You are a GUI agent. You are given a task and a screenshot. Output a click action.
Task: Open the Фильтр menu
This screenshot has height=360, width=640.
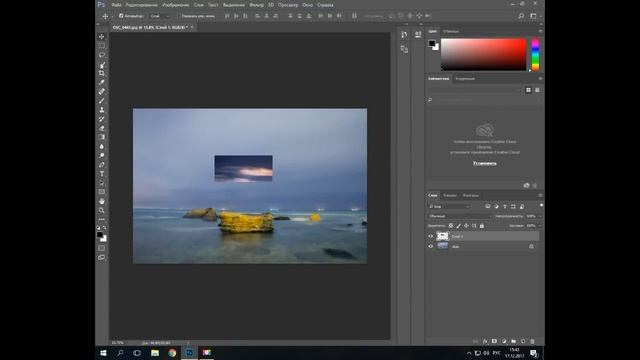(x=256, y=5)
